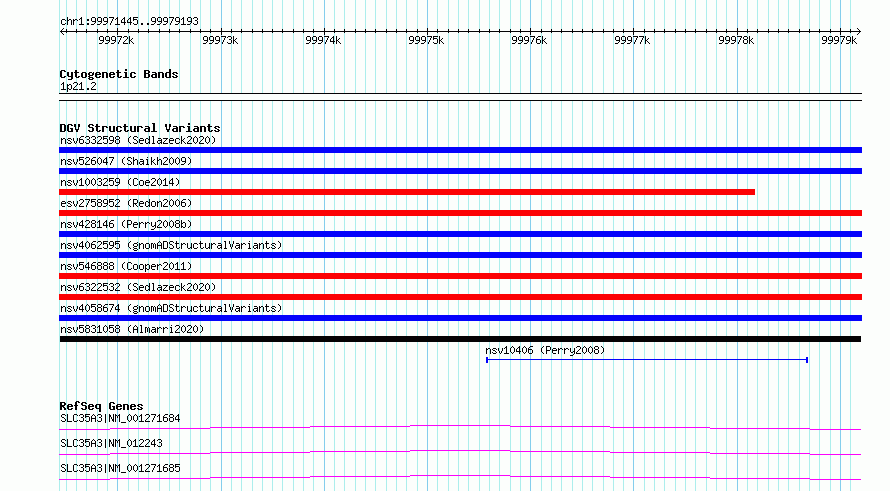Open variant label nsv5831058 (Almarri2020)

point(132,329)
